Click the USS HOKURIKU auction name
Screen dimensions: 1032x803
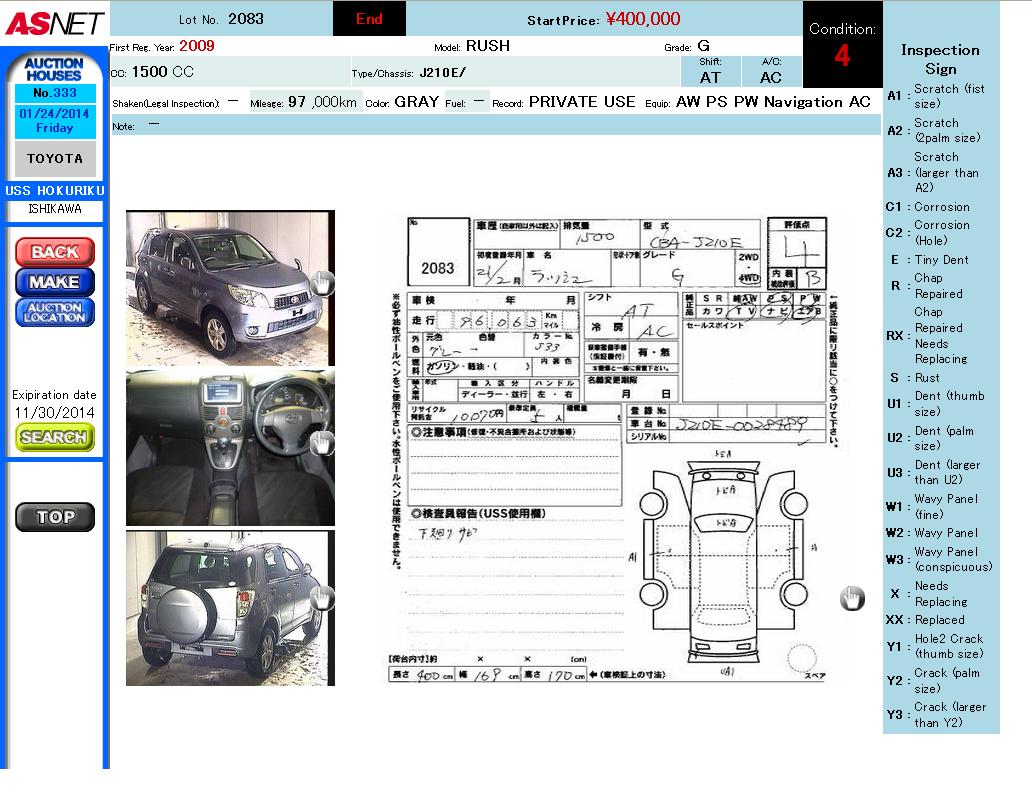point(55,190)
